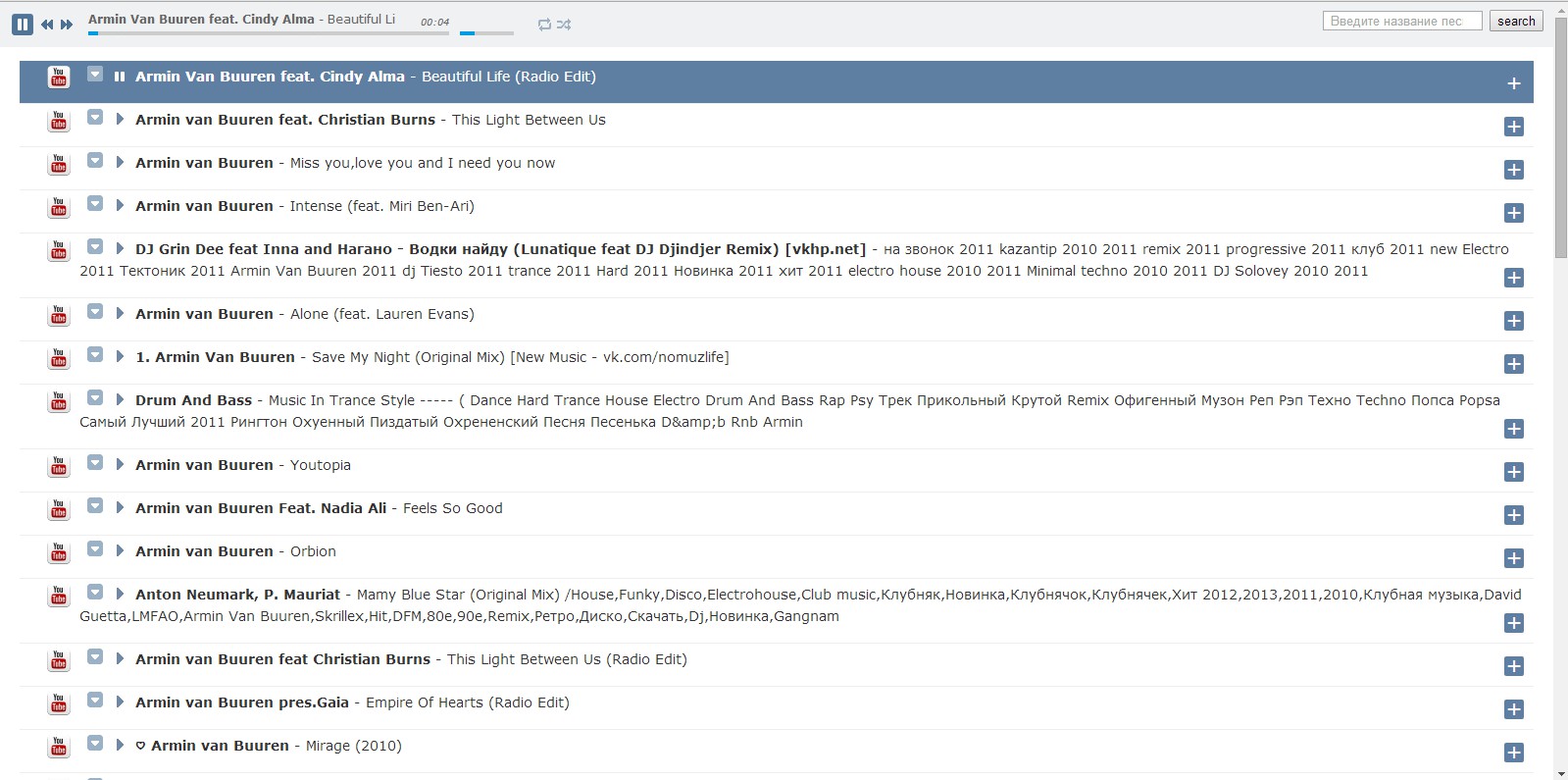
Task: Play Save My Night (Original Mix)
Action: 120,357
